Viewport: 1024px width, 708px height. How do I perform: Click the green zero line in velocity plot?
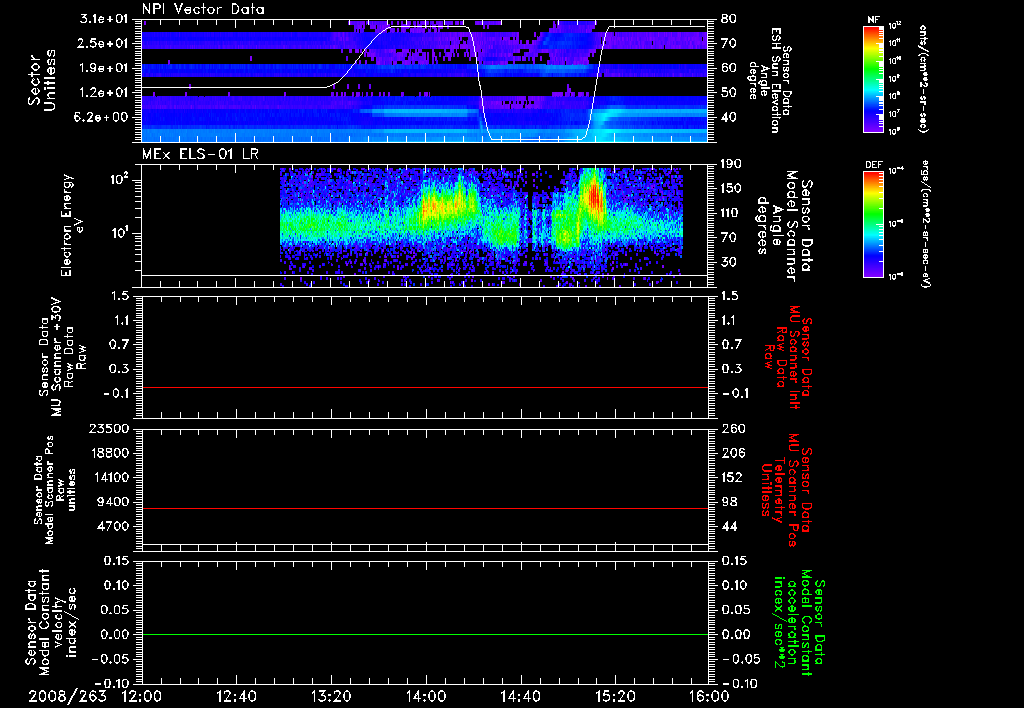click(x=425, y=634)
